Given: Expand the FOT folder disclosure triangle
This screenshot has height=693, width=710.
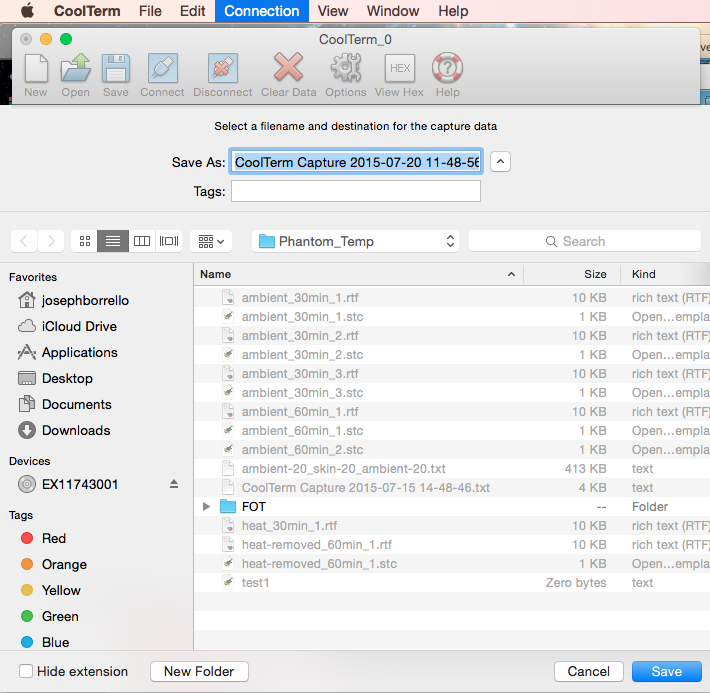Looking at the screenshot, I should pyautogui.click(x=206, y=506).
